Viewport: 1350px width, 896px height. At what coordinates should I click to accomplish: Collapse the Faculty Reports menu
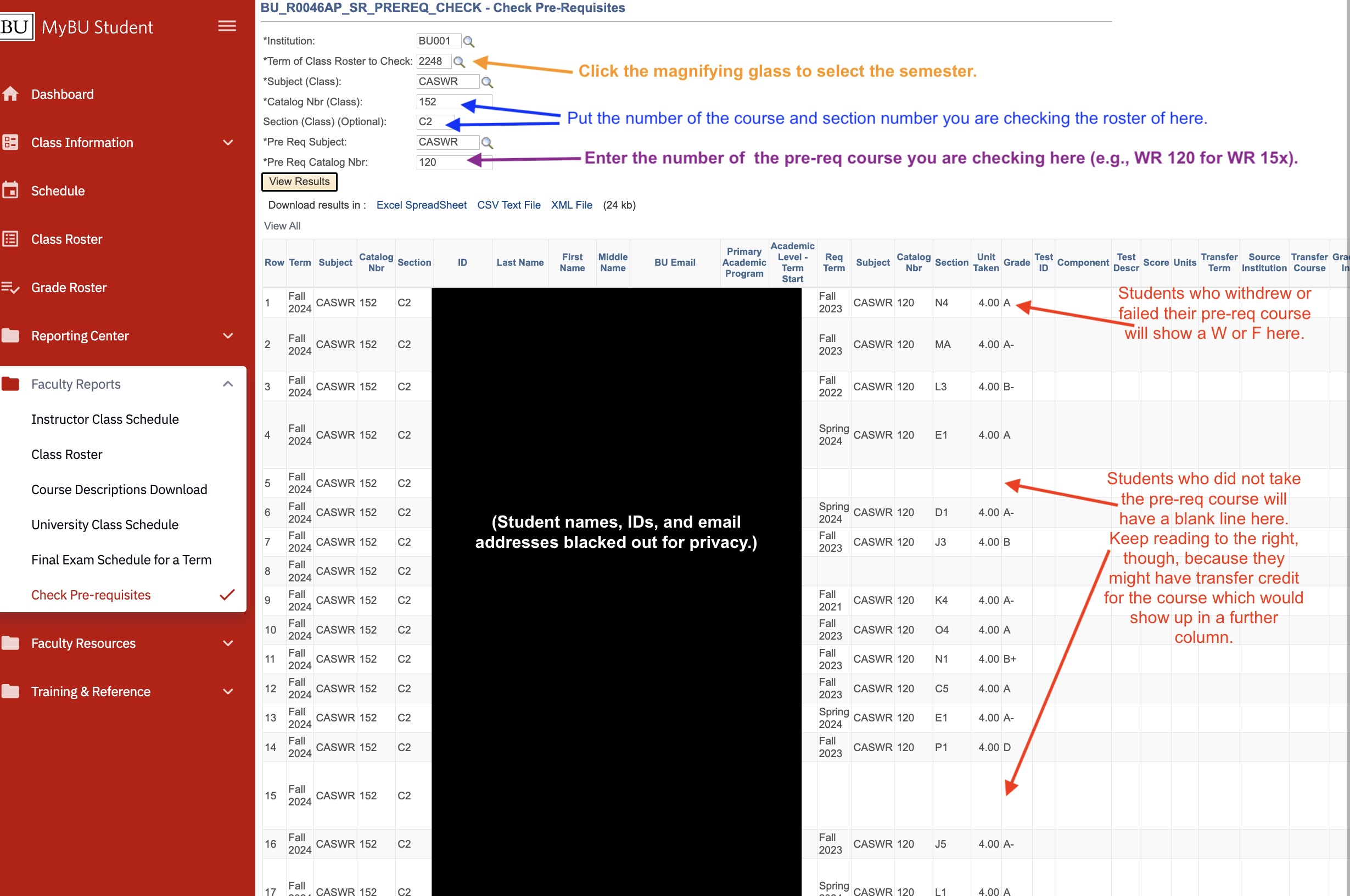227,384
